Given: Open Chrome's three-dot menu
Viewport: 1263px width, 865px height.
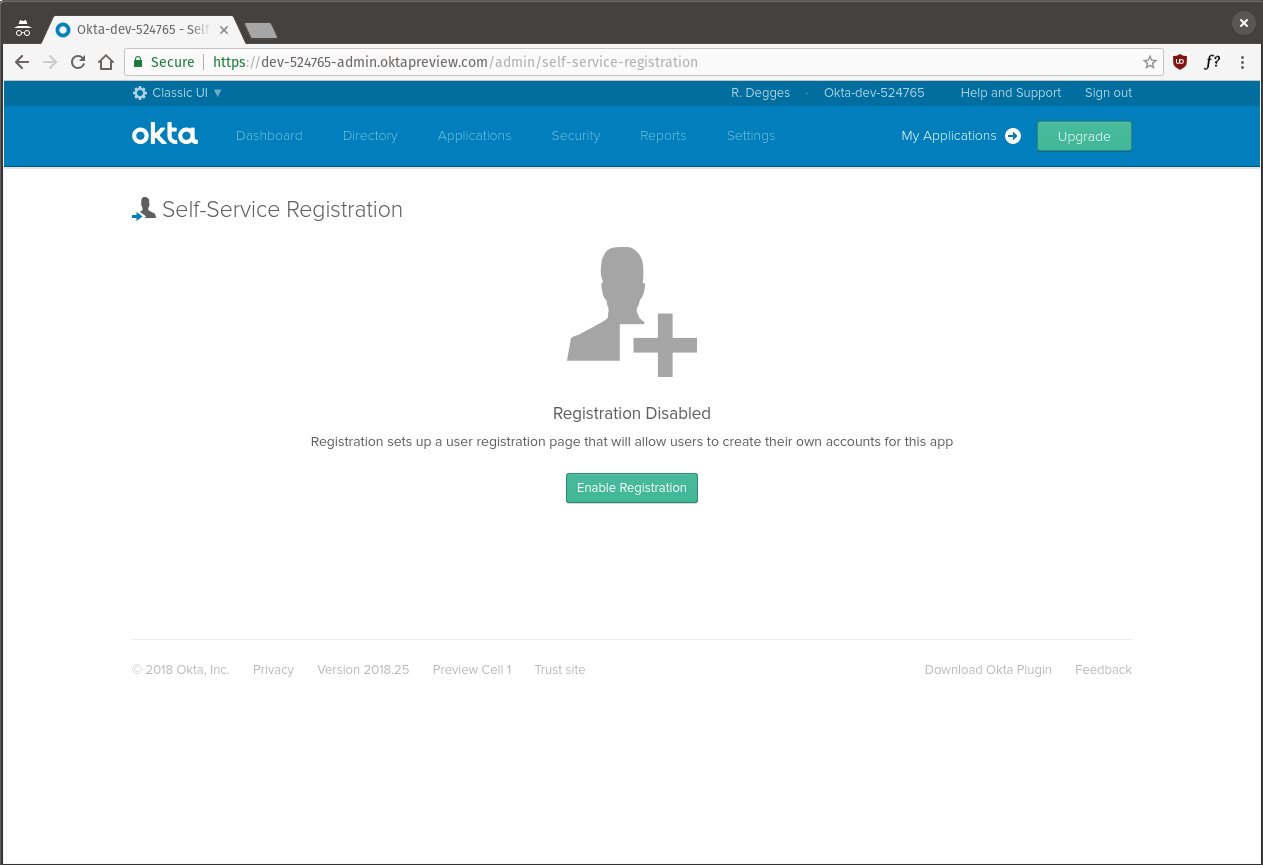Looking at the screenshot, I should coord(1242,62).
